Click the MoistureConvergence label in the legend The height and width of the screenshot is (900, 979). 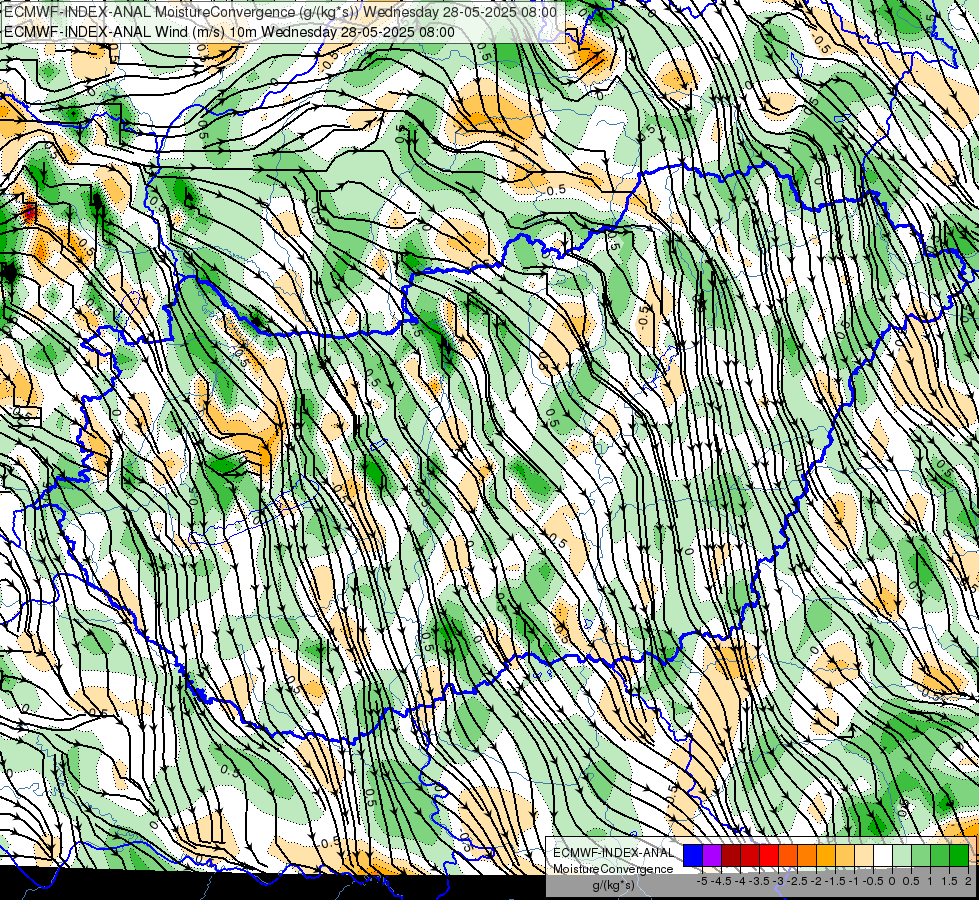click(x=613, y=869)
